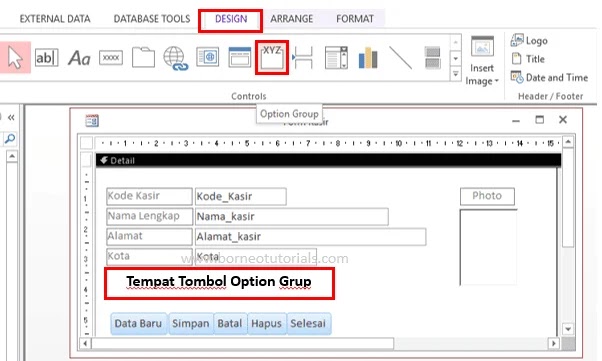Select the Photo image frame
The image size is (602, 361).
(488, 247)
